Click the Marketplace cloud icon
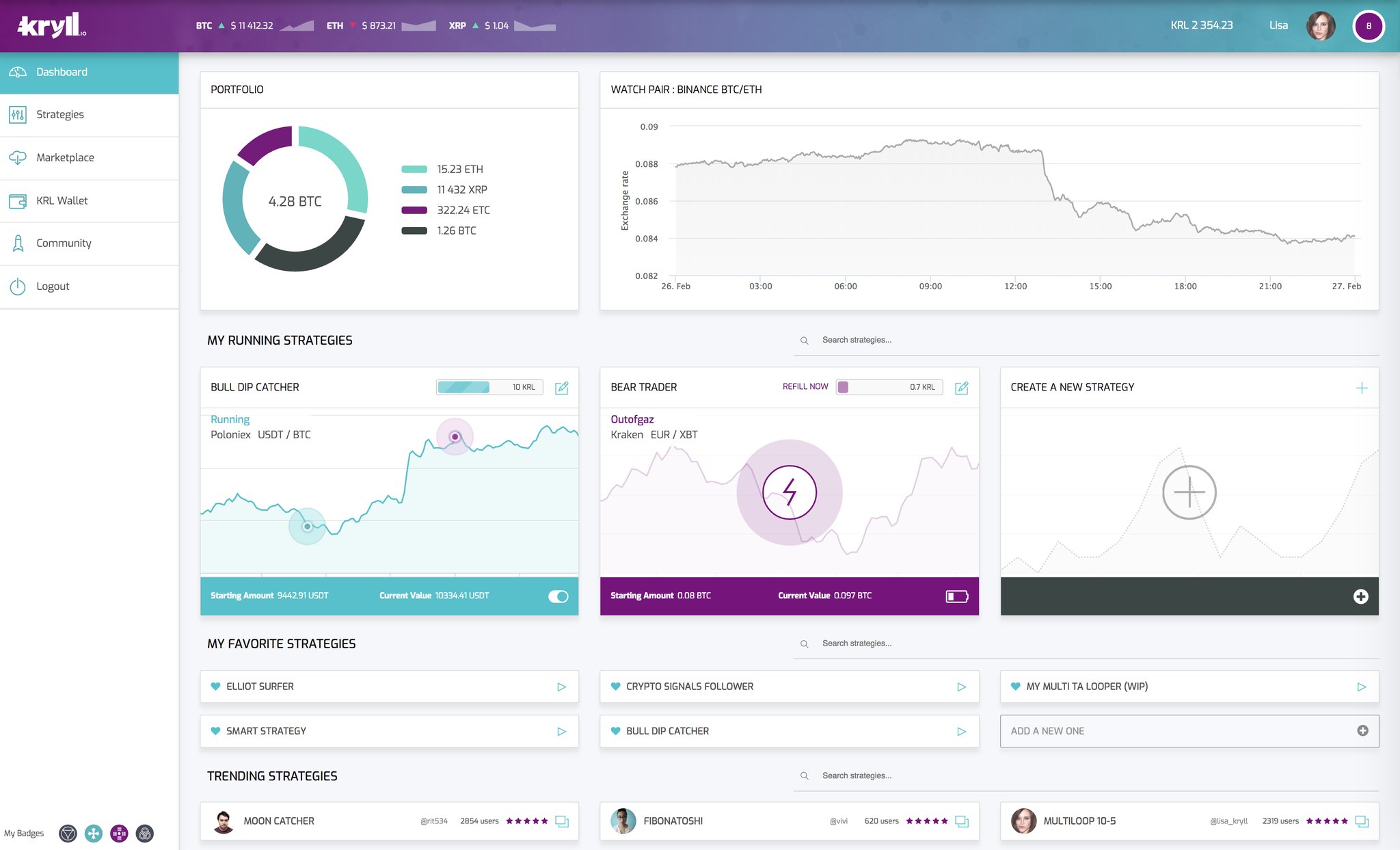Image resolution: width=1400 pixels, height=850 pixels. pyautogui.click(x=18, y=158)
